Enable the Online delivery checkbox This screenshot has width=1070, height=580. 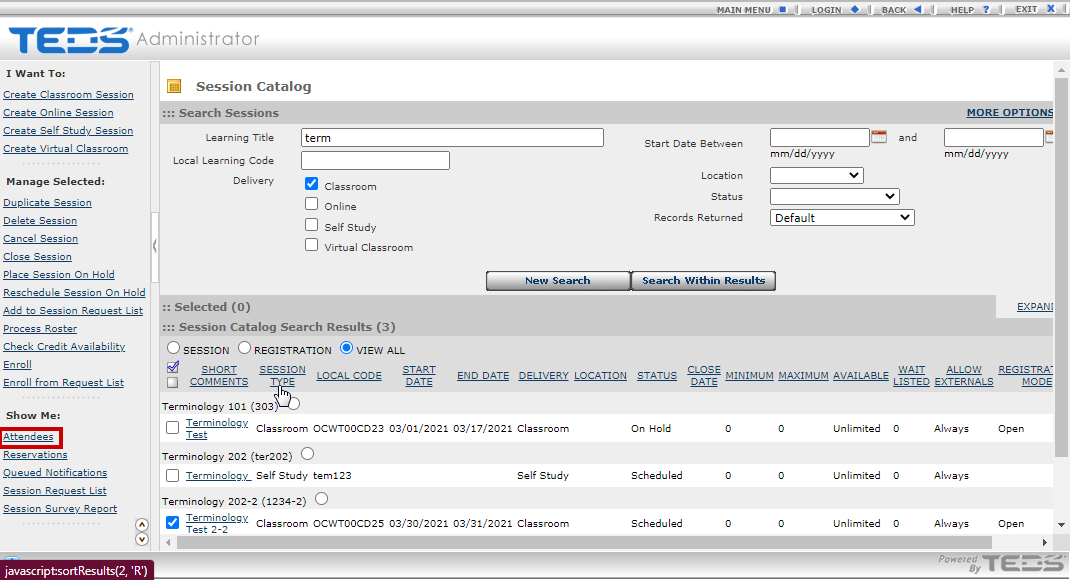312,204
